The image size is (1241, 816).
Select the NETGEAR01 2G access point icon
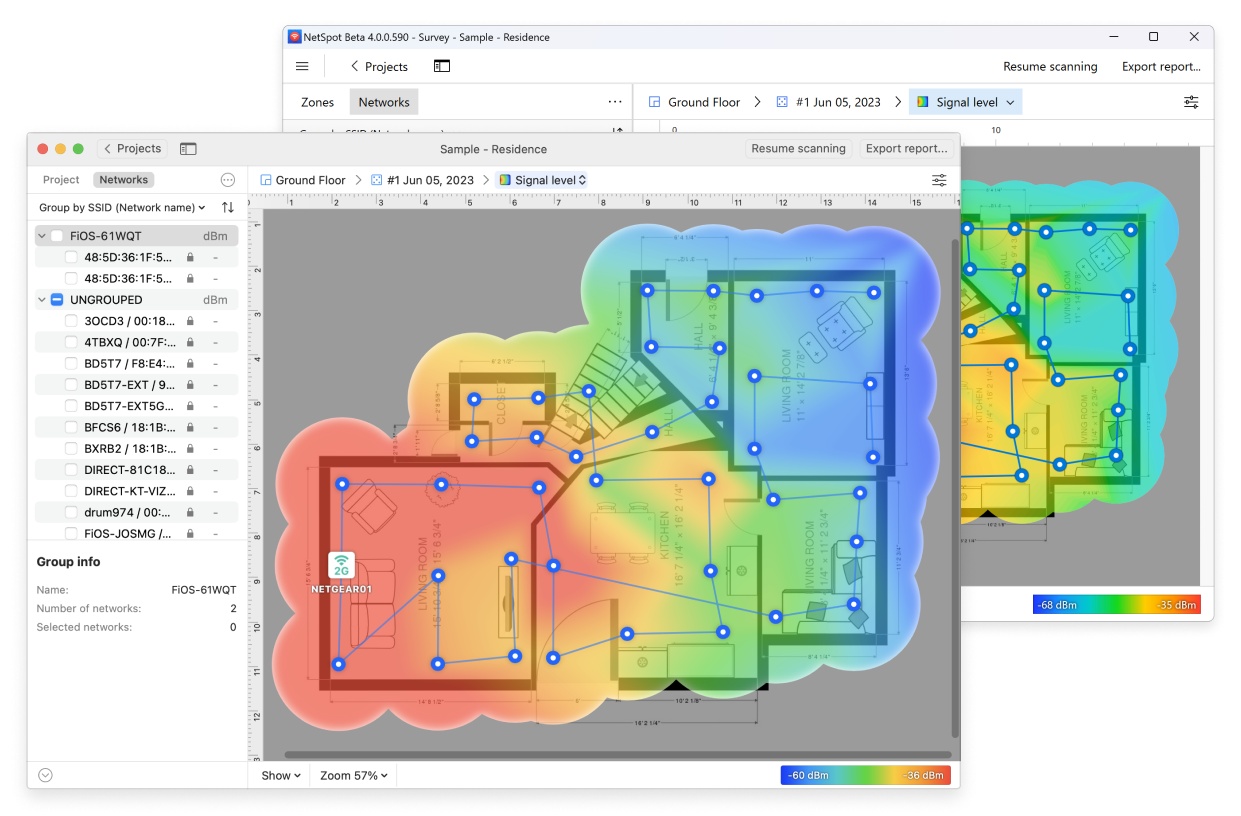(341, 564)
